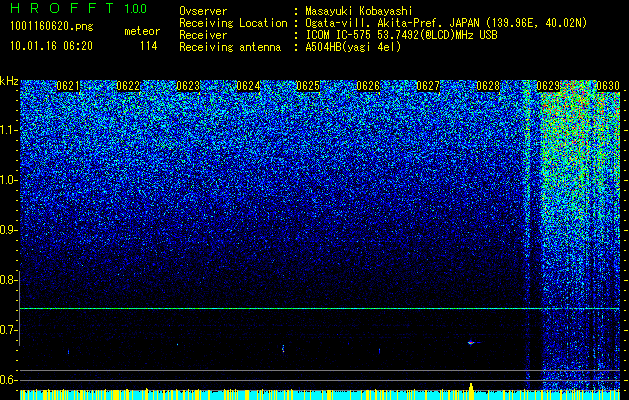This screenshot has width=629, height=400.
Task: Click the 0630 time marker
Action: point(608,86)
